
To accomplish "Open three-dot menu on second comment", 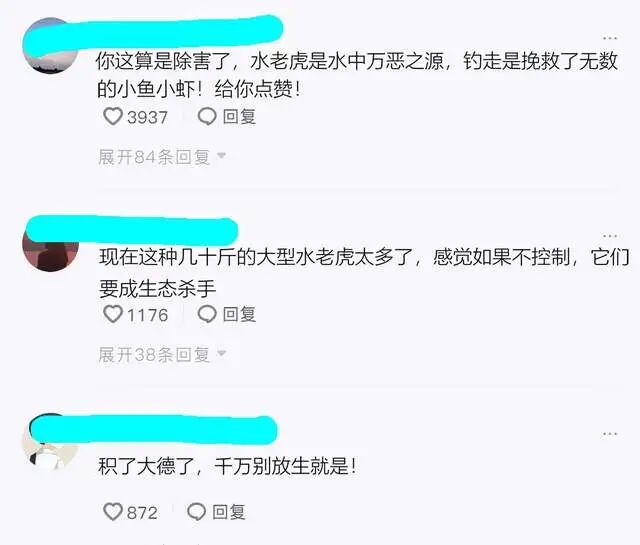I will 610,236.
